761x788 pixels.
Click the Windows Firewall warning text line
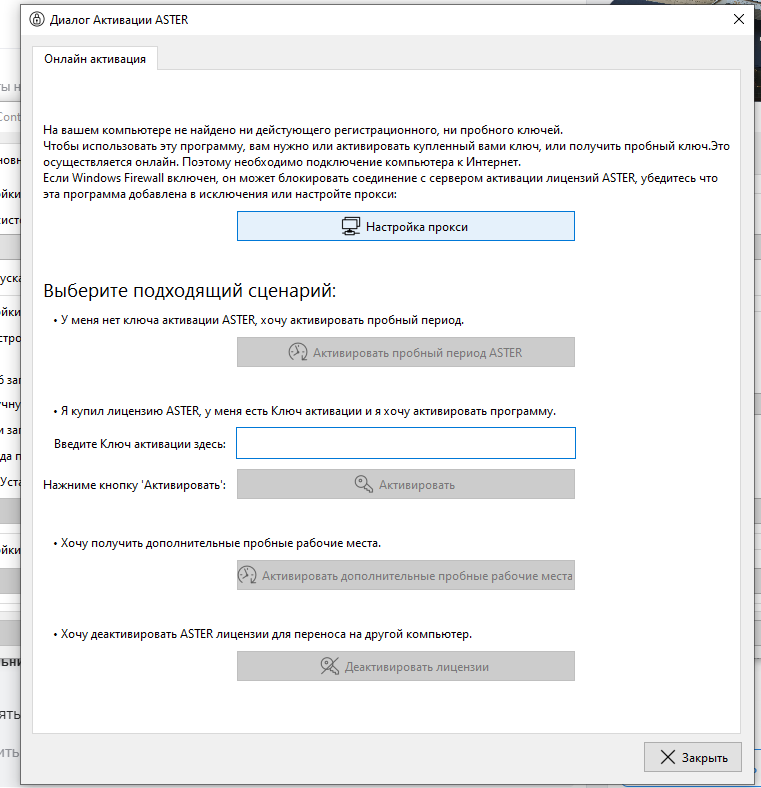click(x=380, y=178)
